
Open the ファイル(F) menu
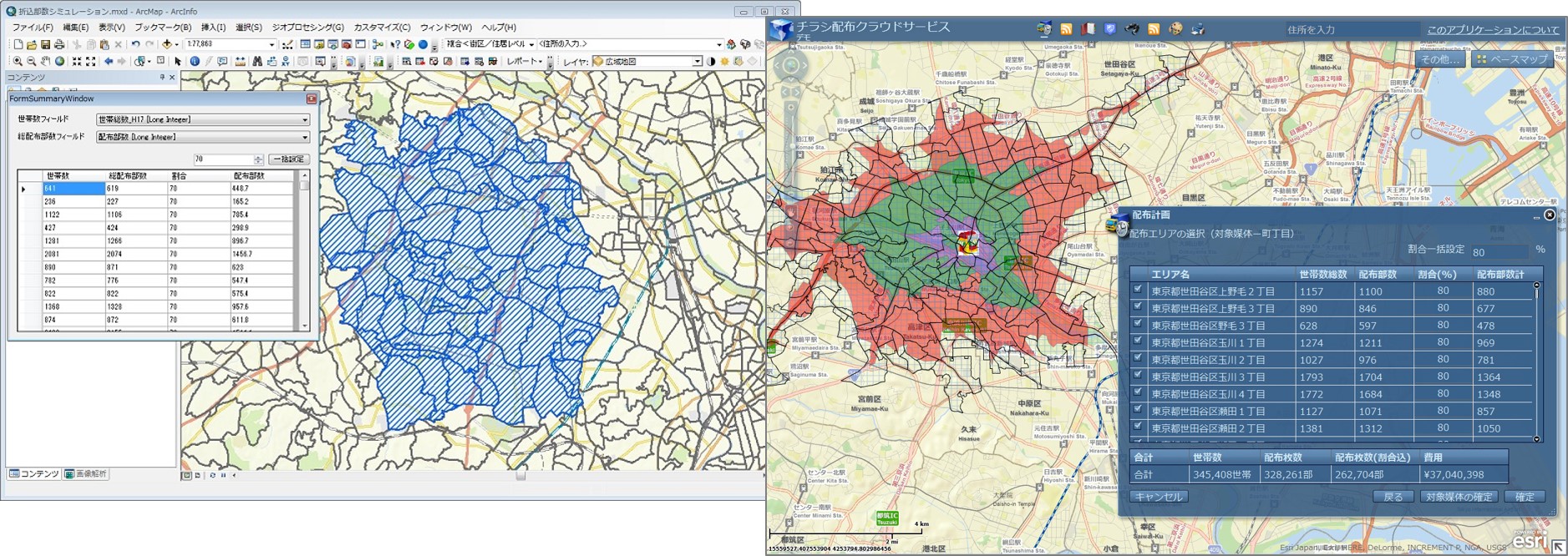(33, 28)
